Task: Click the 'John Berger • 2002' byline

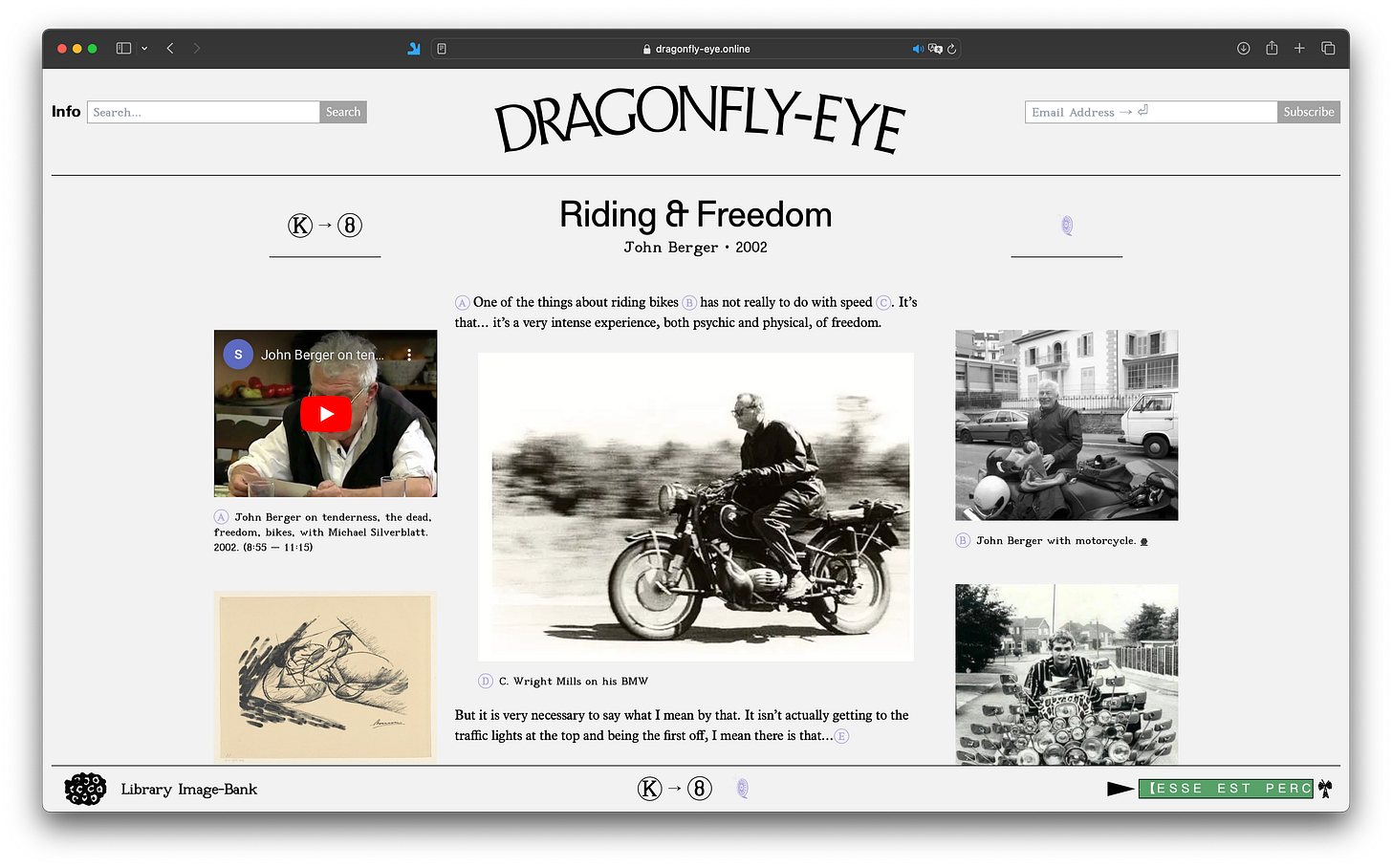Action: point(696,248)
